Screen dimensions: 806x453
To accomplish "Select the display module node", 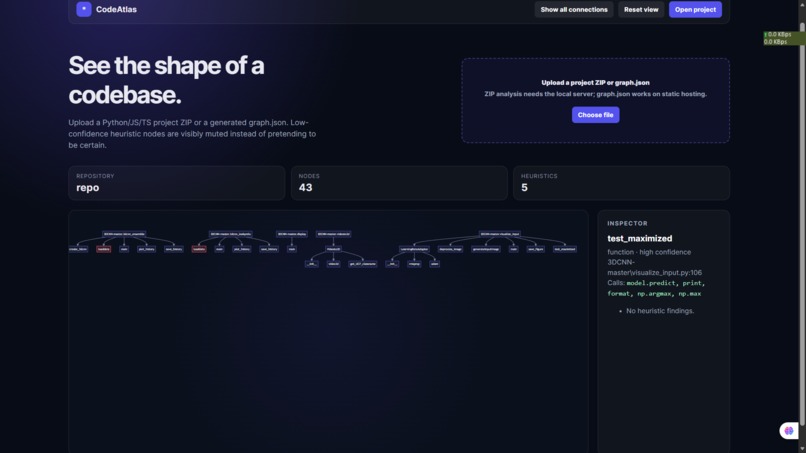I will click(x=292, y=234).
